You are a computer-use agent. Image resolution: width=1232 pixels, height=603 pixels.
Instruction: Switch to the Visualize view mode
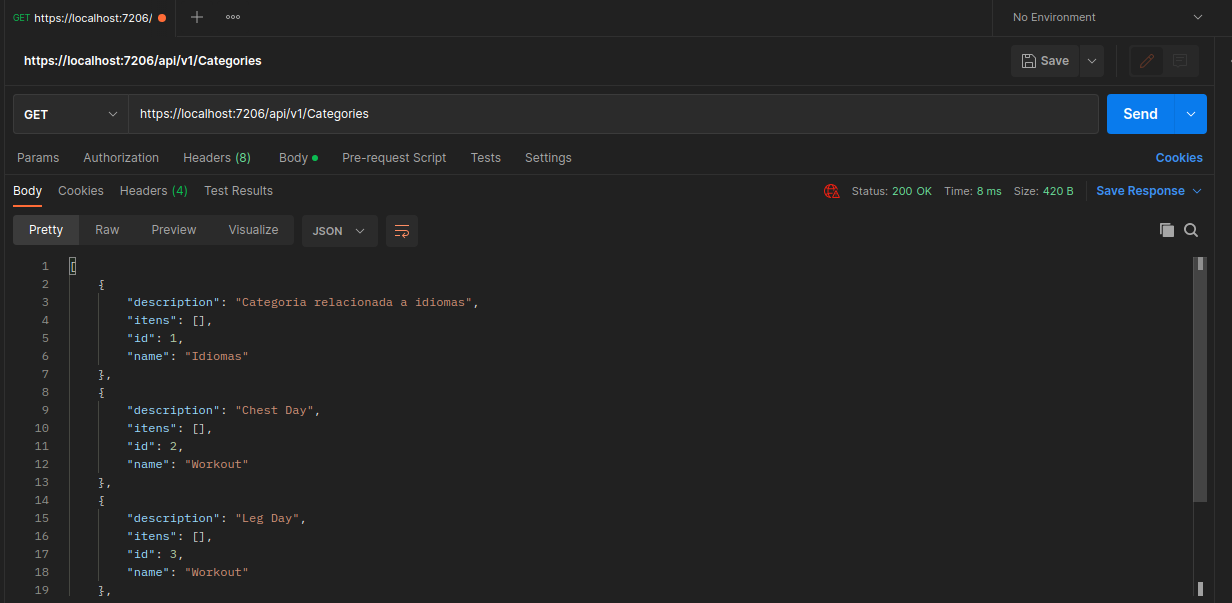pyautogui.click(x=253, y=230)
